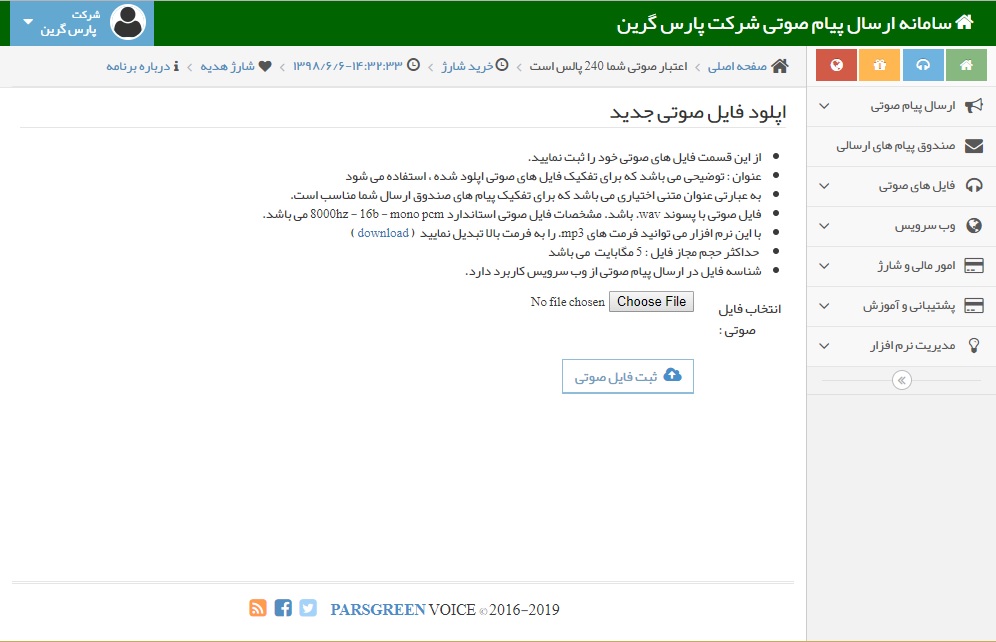Click the blue headphones shortcut button

(923, 65)
